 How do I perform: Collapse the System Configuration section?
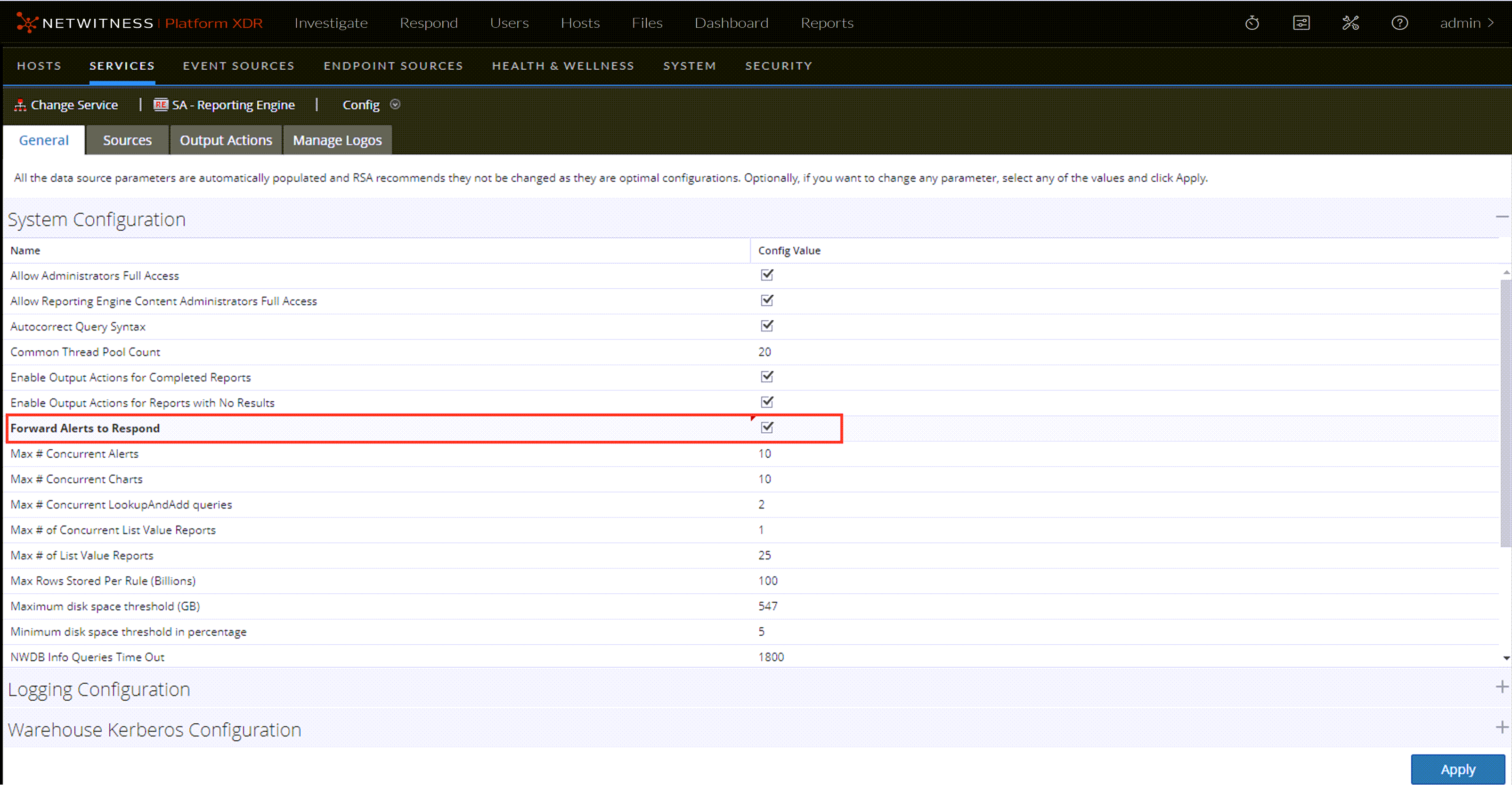point(1502,217)
